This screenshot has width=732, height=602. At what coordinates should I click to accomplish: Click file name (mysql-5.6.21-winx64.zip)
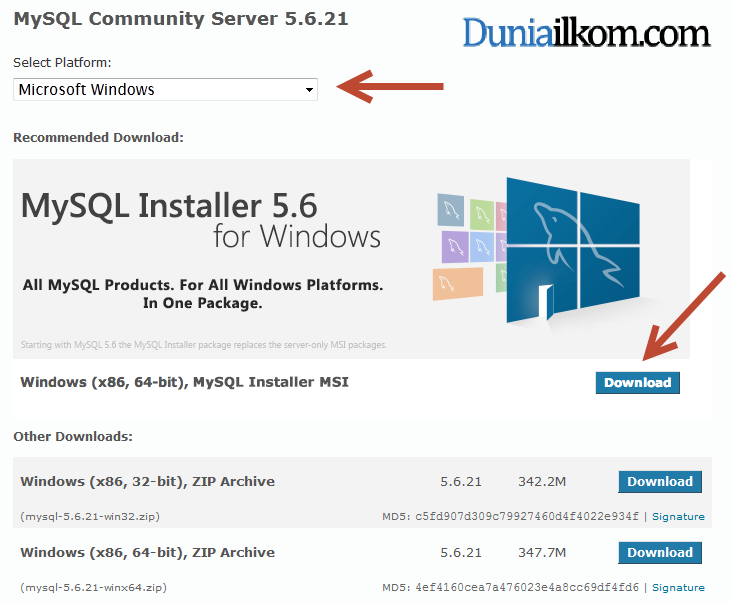pyautogui.click(x=93, y=588)
